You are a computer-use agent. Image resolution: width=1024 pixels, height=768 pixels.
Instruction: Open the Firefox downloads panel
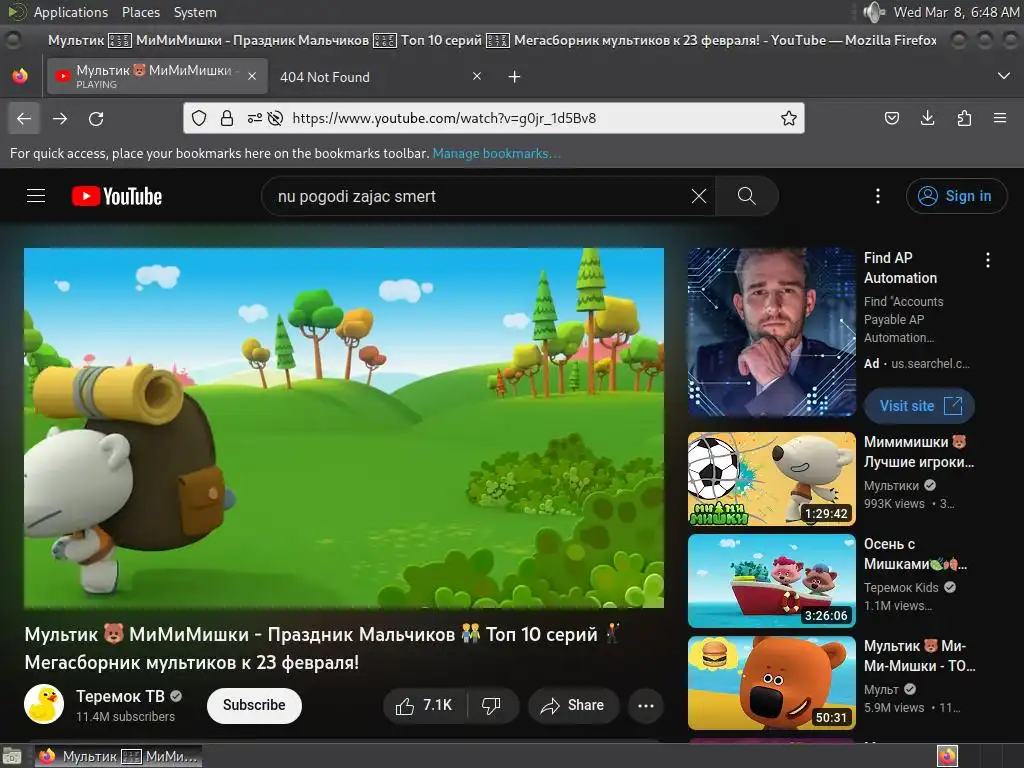point(927,118)
